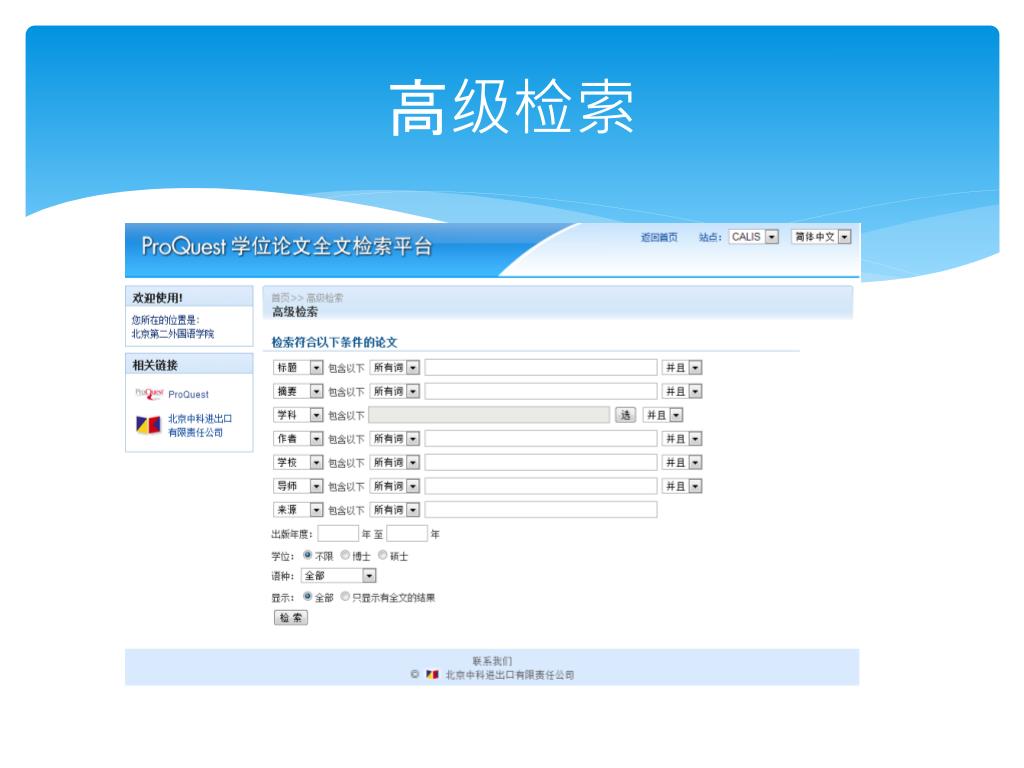Click the ProQuest 学位论文全文检索平台 banner title
Screen dimensions: 1024x768
287,247
